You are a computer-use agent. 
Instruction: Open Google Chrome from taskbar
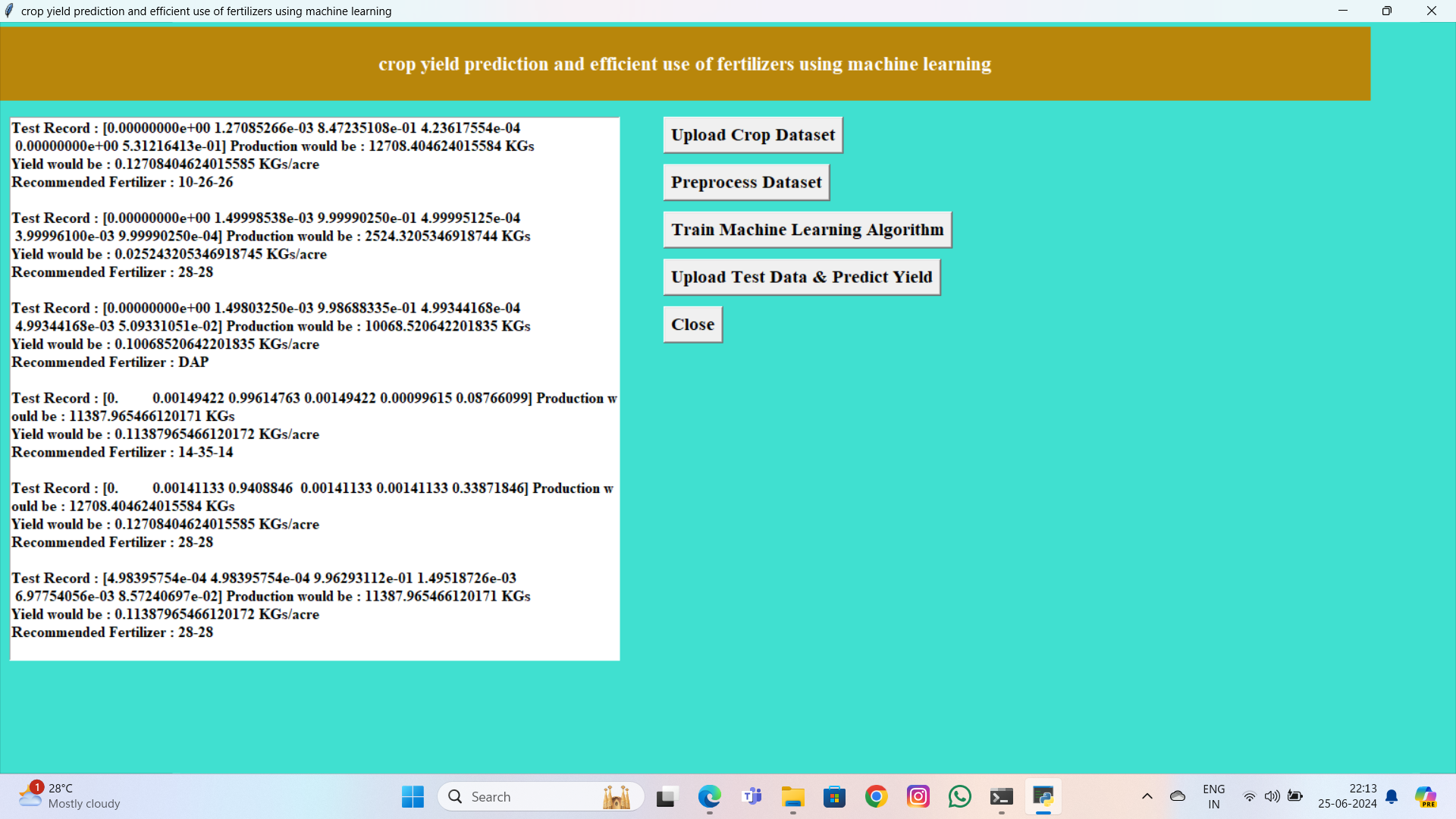coord(876,797)
